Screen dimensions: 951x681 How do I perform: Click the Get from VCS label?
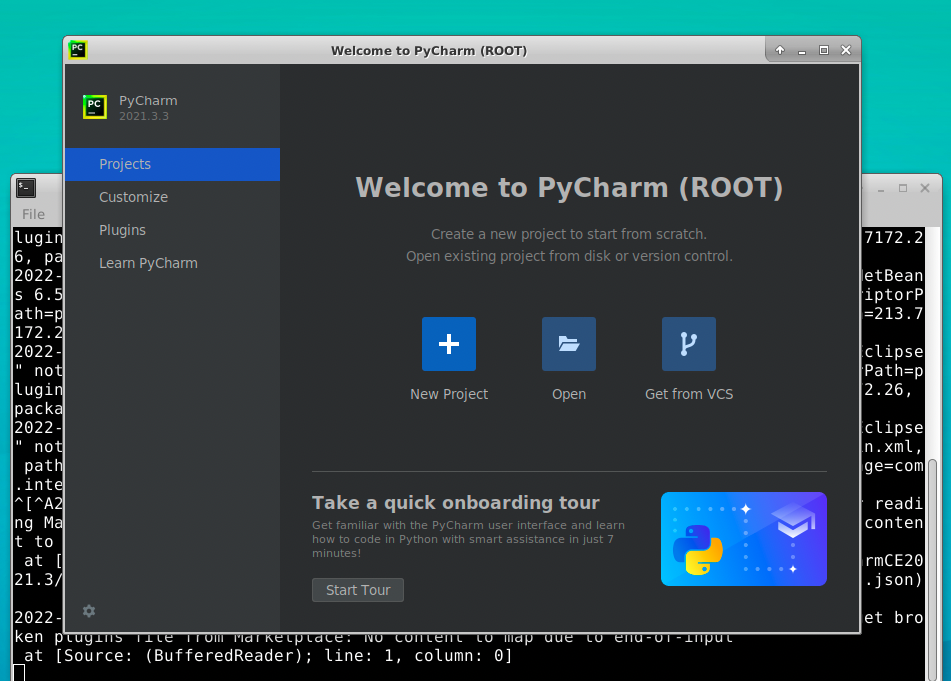click(689, 394)
